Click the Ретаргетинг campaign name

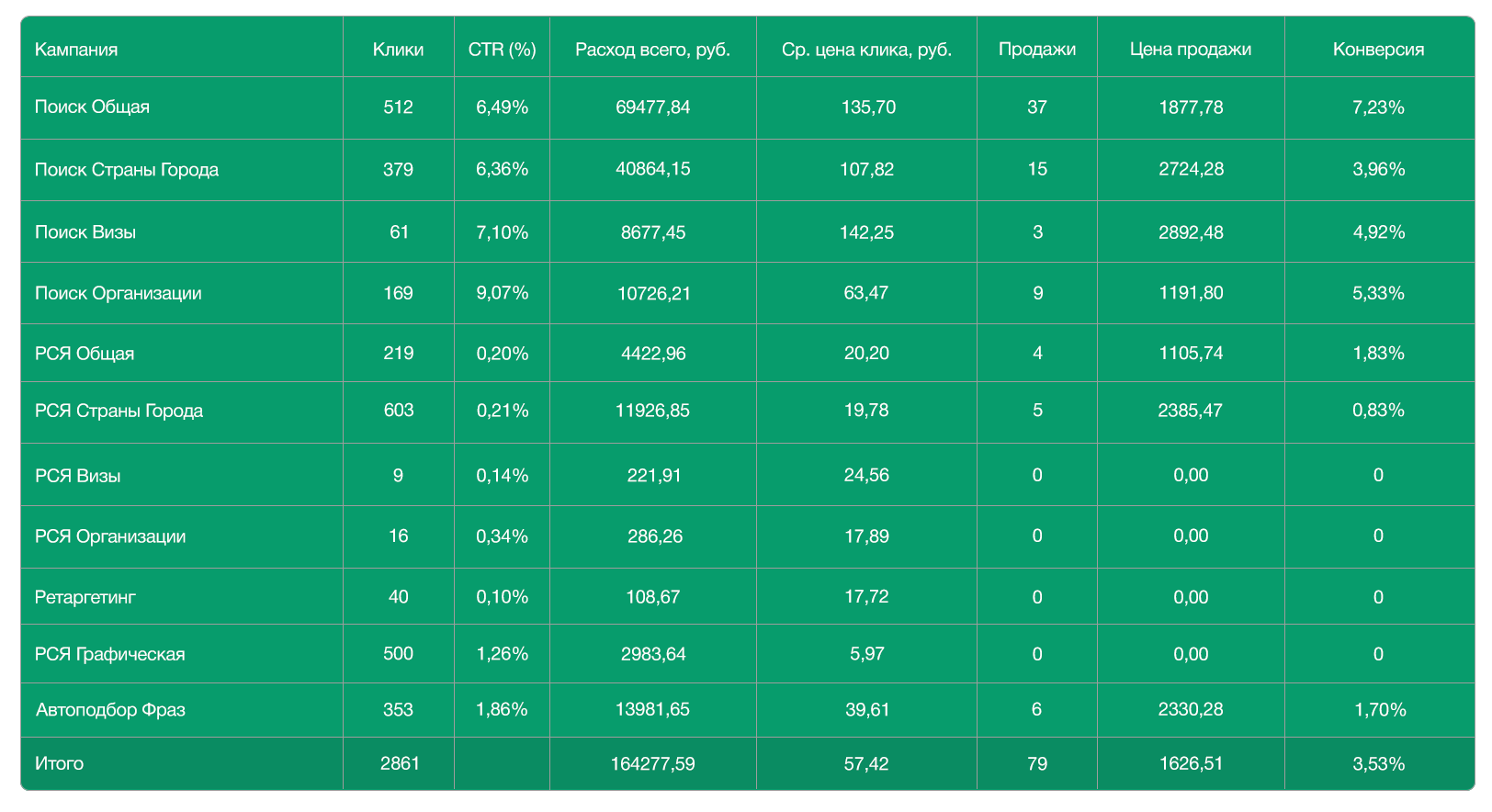[x=85, y=597]
